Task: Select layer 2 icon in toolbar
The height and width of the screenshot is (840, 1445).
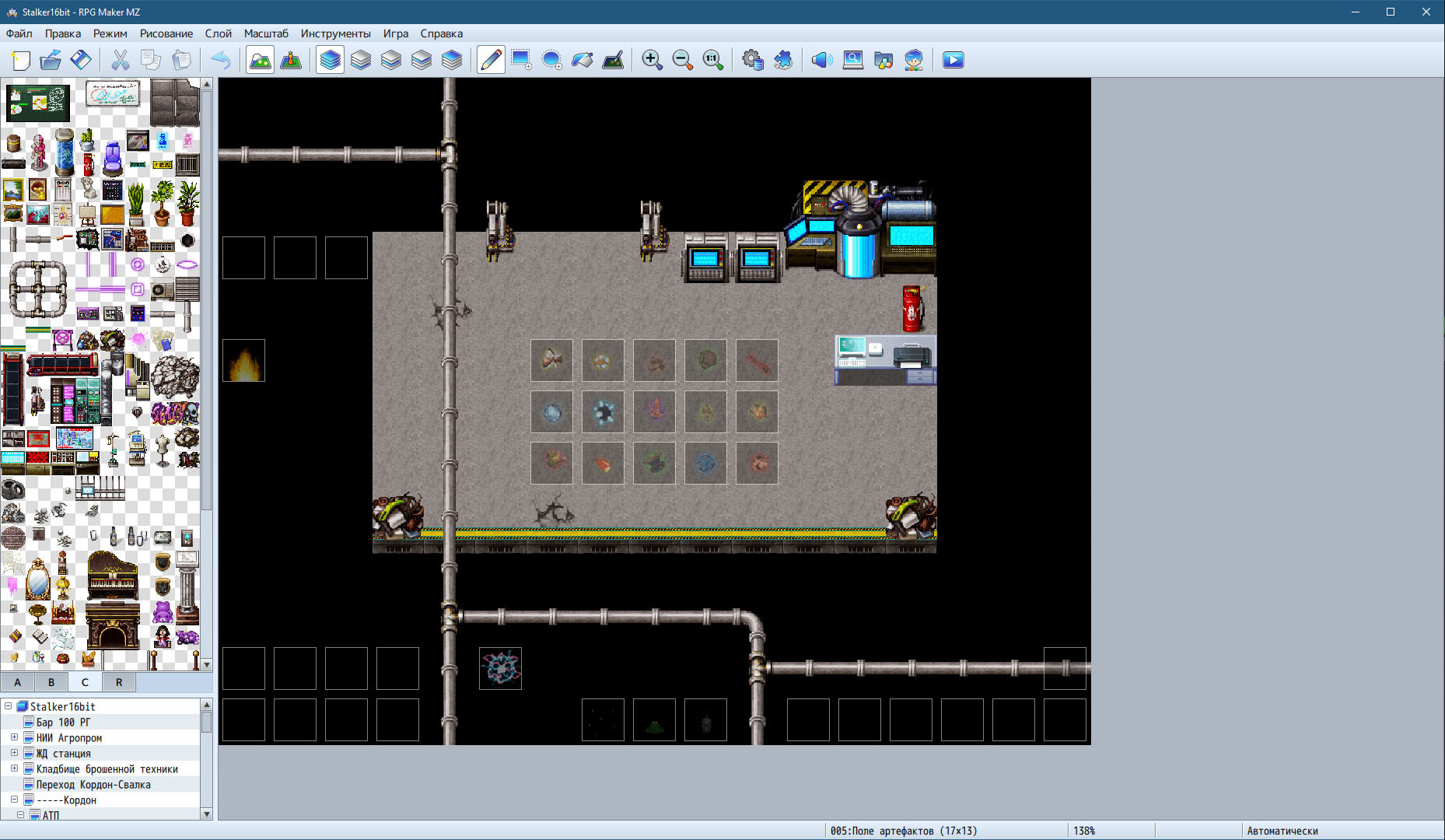Action: point(391,60)
